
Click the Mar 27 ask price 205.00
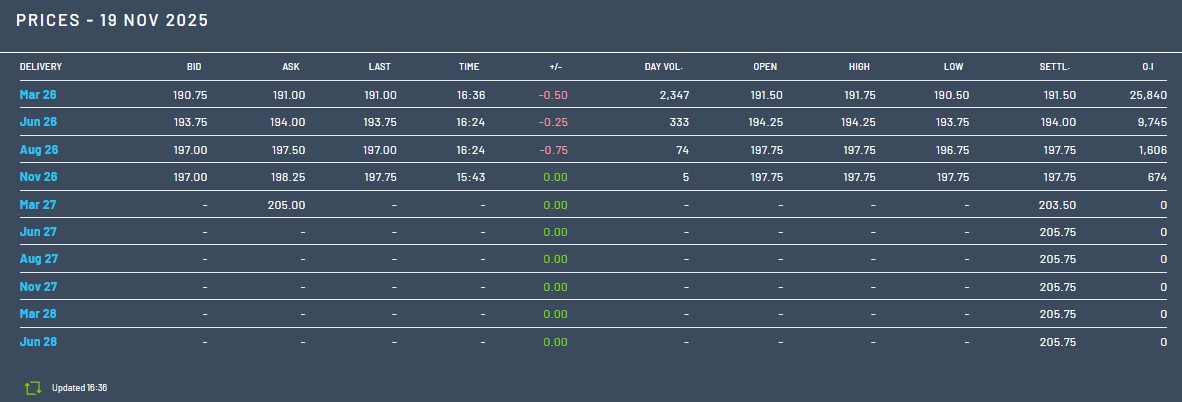pos(286,204)
